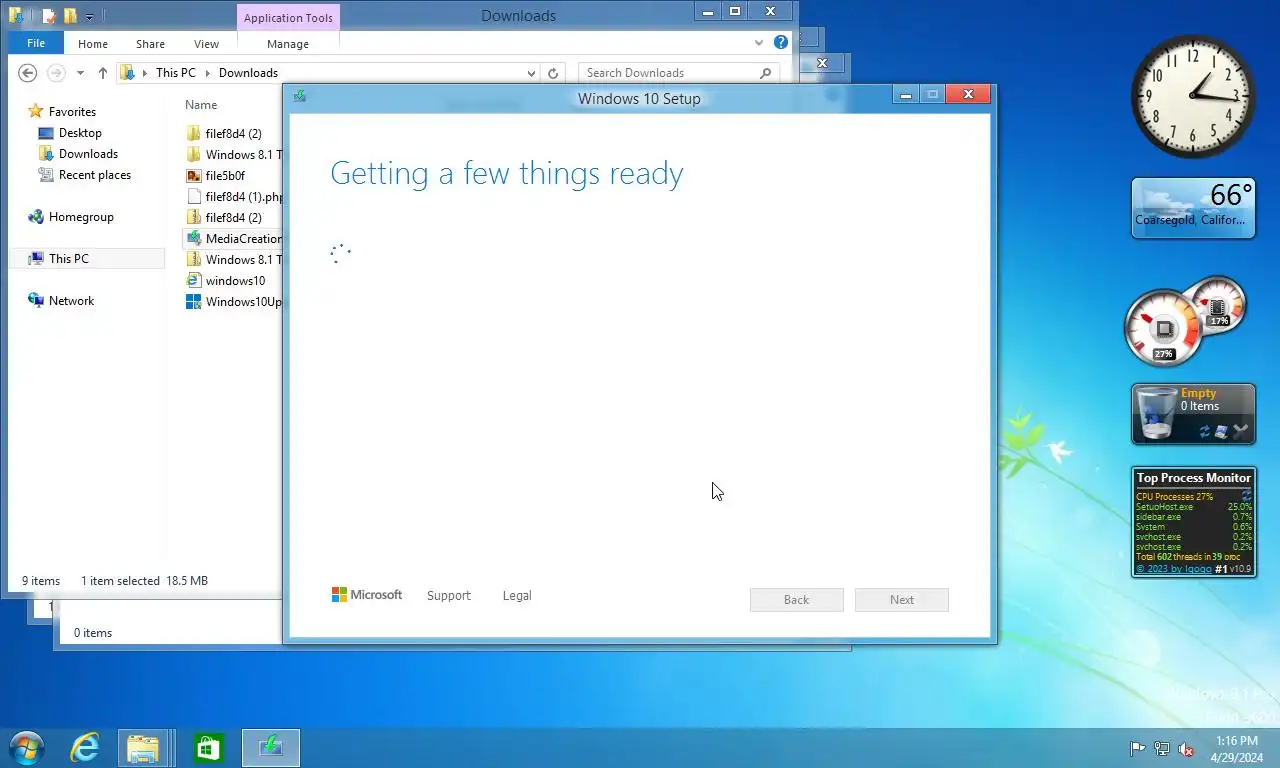Open the File menu in Downloads window
1280x768 pixels.
pos(36,44)
